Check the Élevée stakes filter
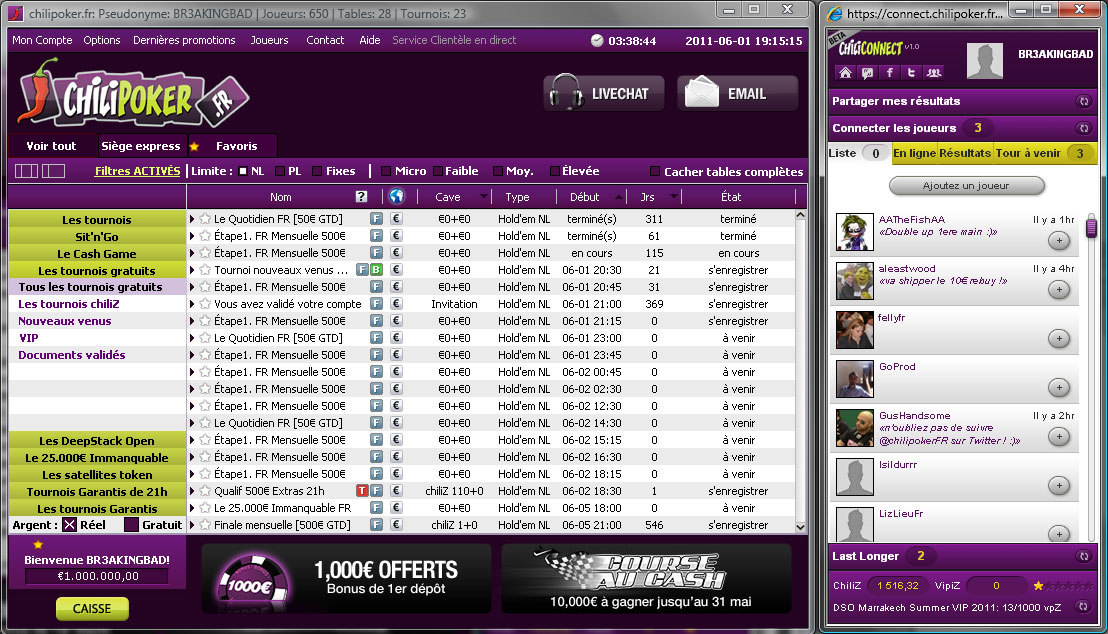Screen dimensions: 1108x634 tap(555, 171)
